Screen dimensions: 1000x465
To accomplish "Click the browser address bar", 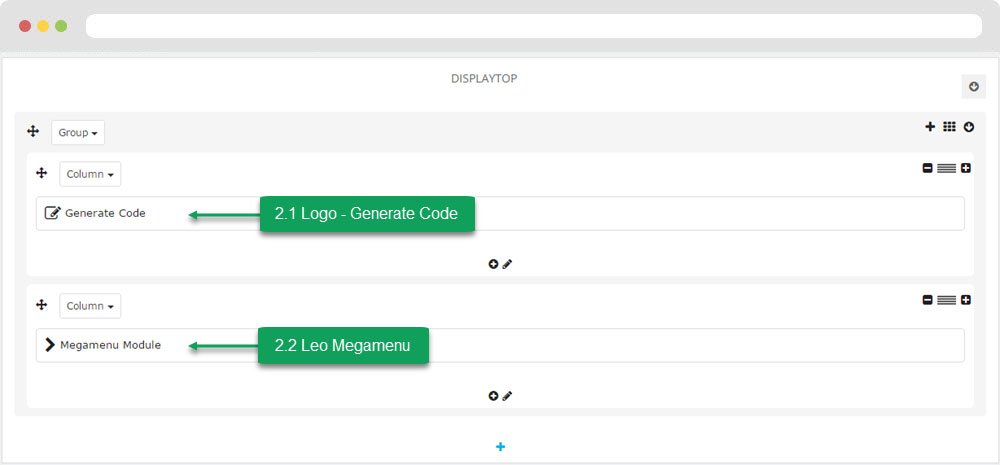I will 534,26.
